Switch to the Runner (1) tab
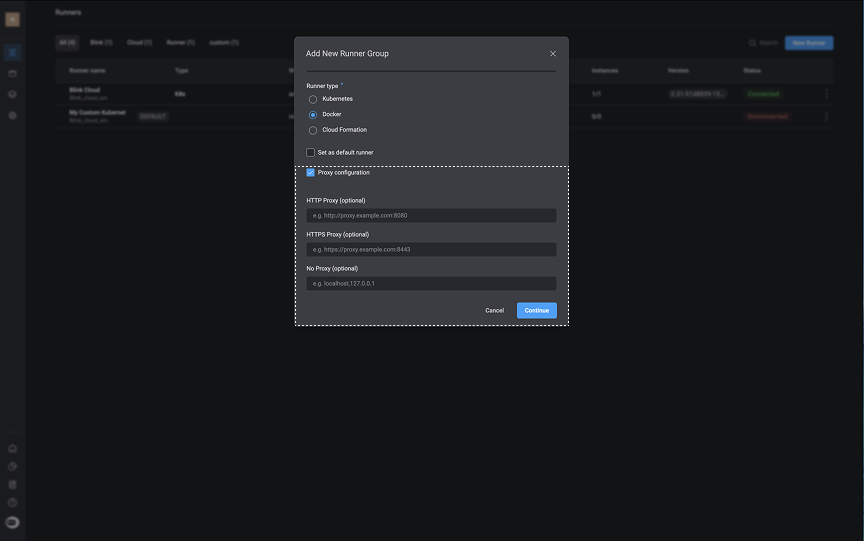Screen dimensions: 864x541 (180, 42)
